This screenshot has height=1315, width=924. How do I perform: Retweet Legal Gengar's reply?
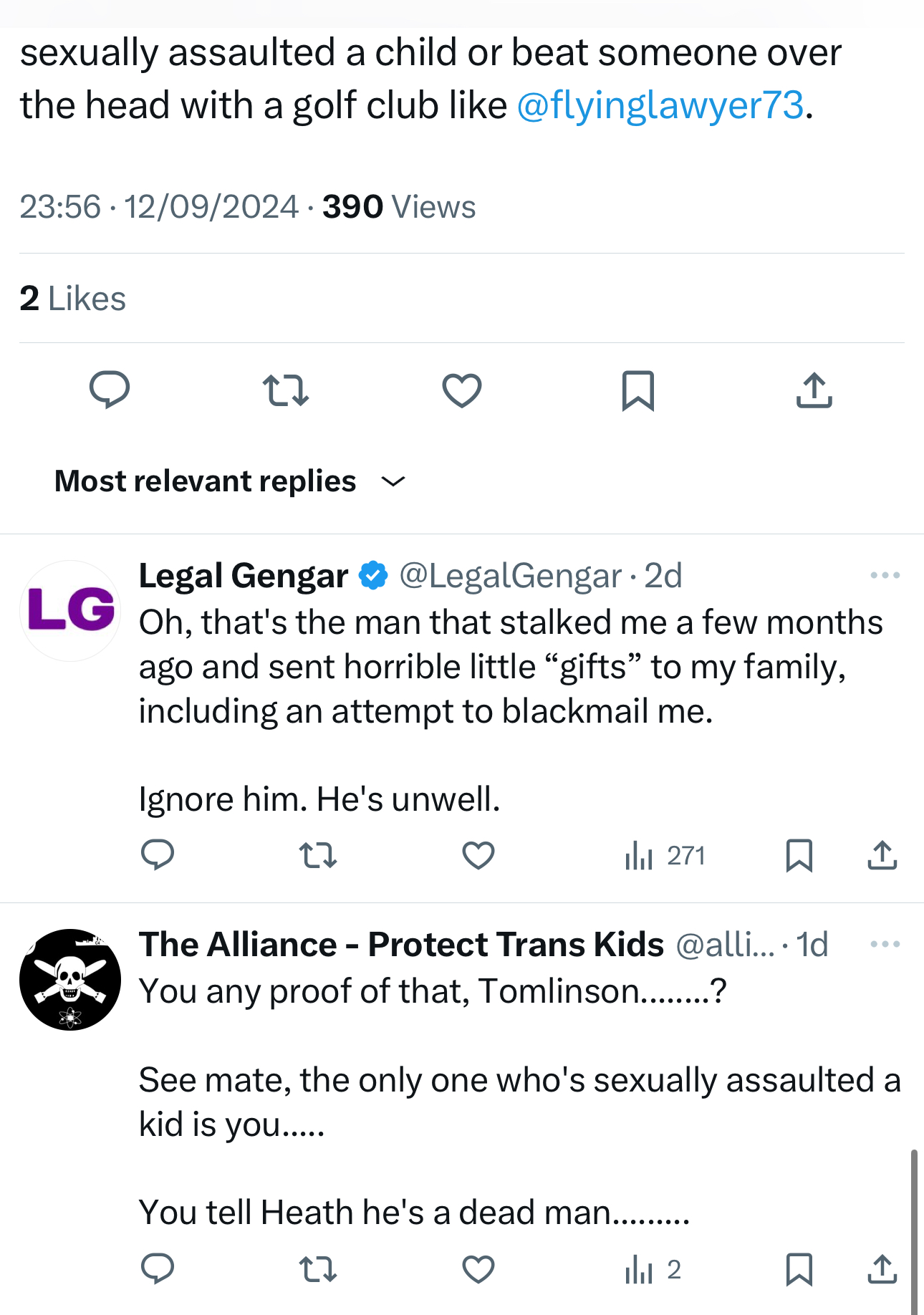pyautogui.click(x=317, y=855)
